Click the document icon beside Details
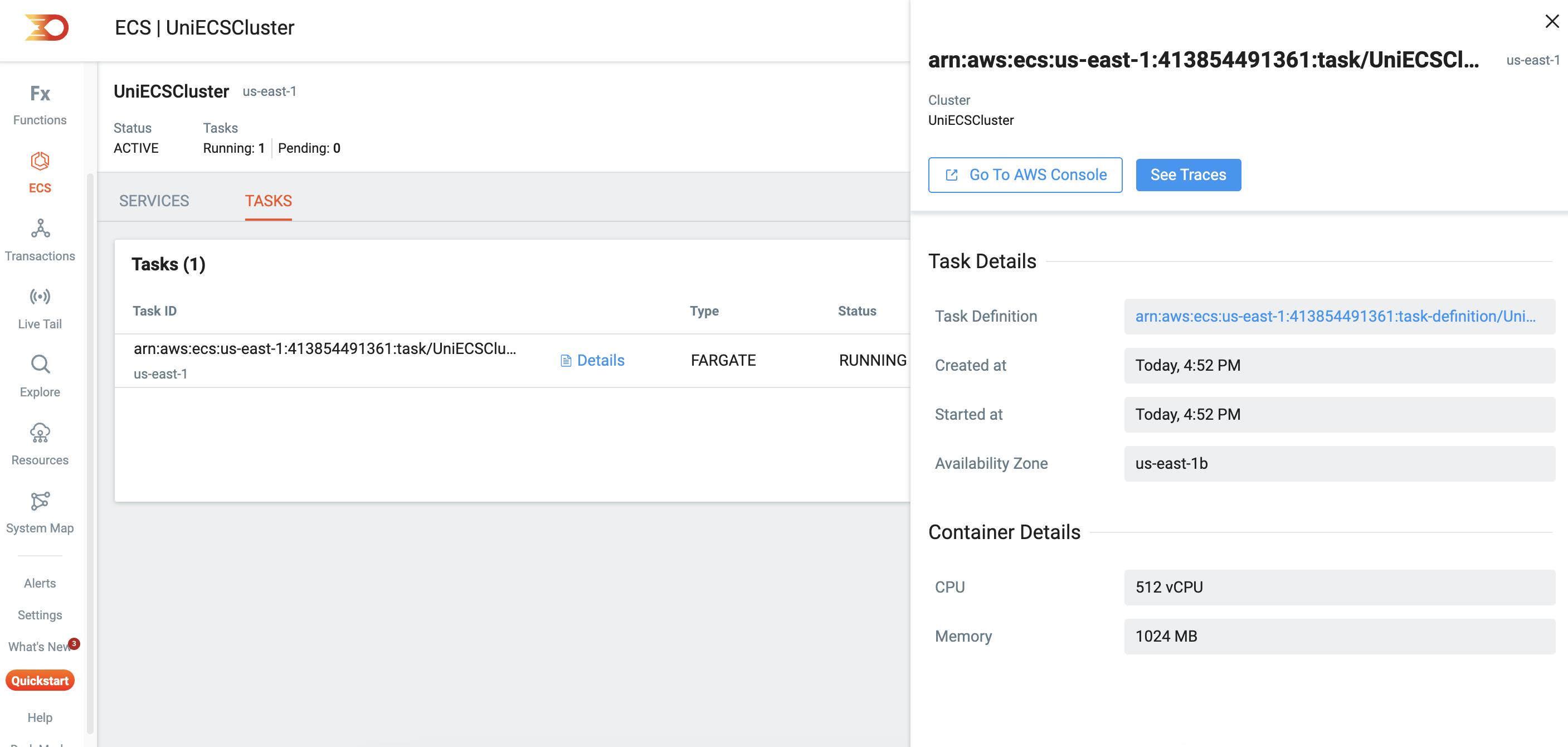The width and height of the screenshot is (1568, 747). tap(566, 361)
